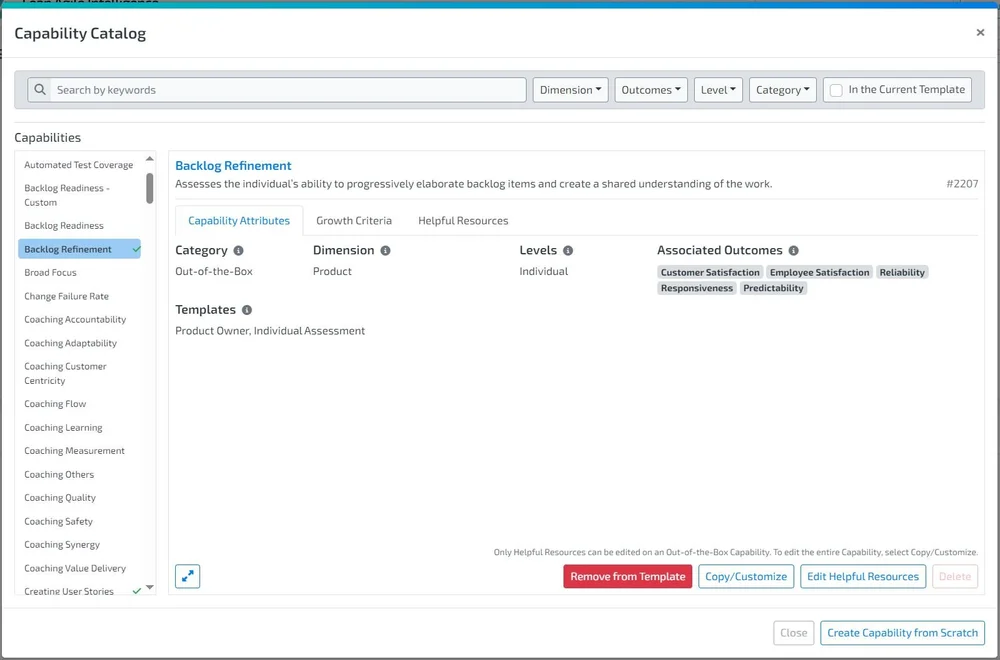
Task: Click Create Capability from Scratch
Action: [x=902, y=632]
